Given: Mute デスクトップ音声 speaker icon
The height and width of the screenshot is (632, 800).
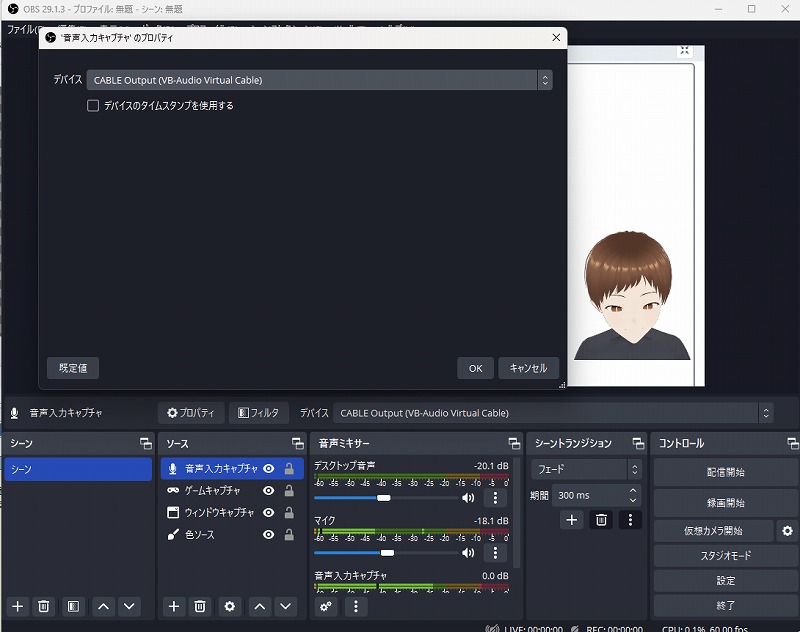Looking at the screenshot, I should click(x=468, y=498).
